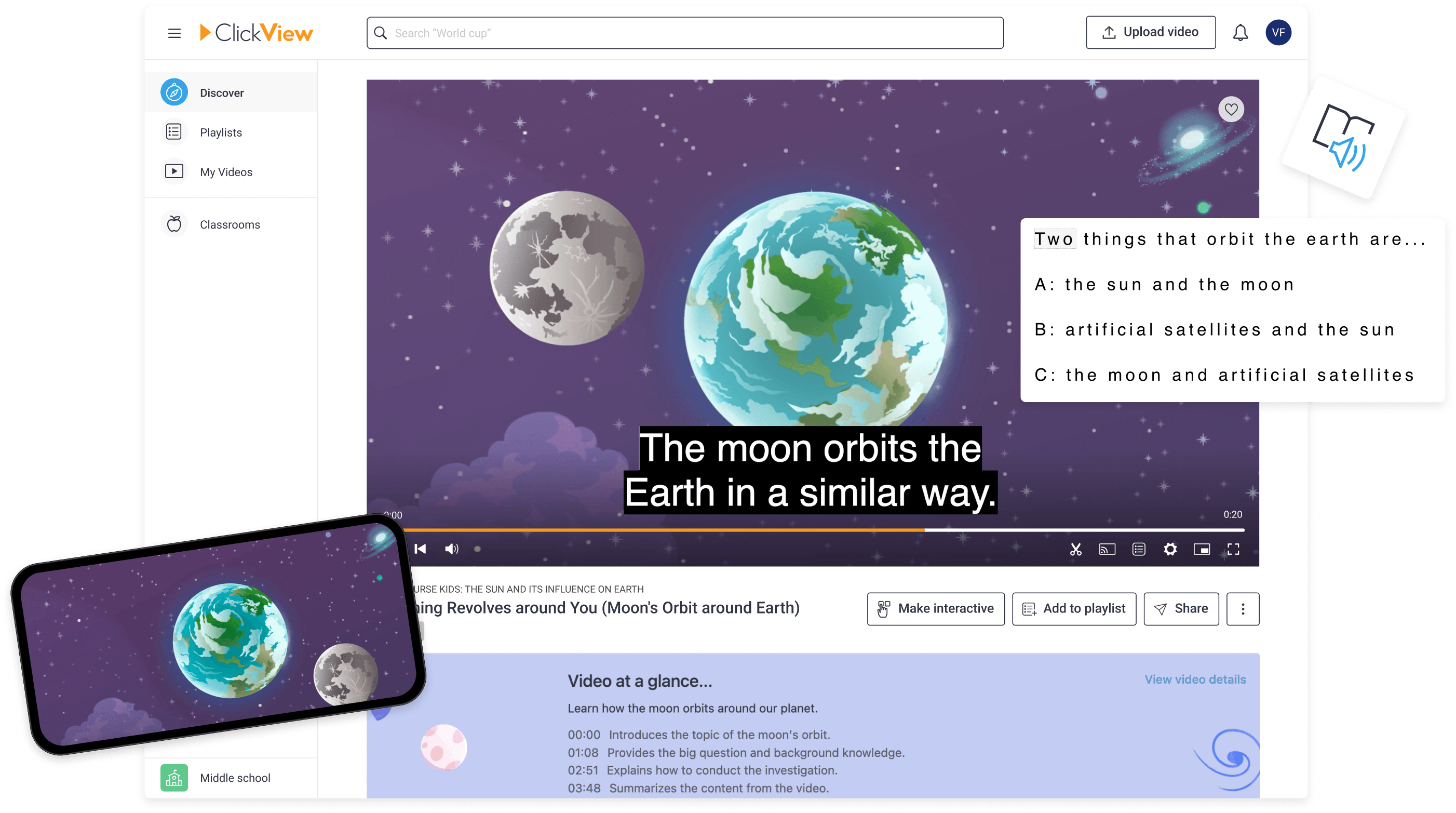The height and width of the screenshot is (813, 1456).
Task: Favorite the video with heart icon
Action: [x=1231, y=109]
